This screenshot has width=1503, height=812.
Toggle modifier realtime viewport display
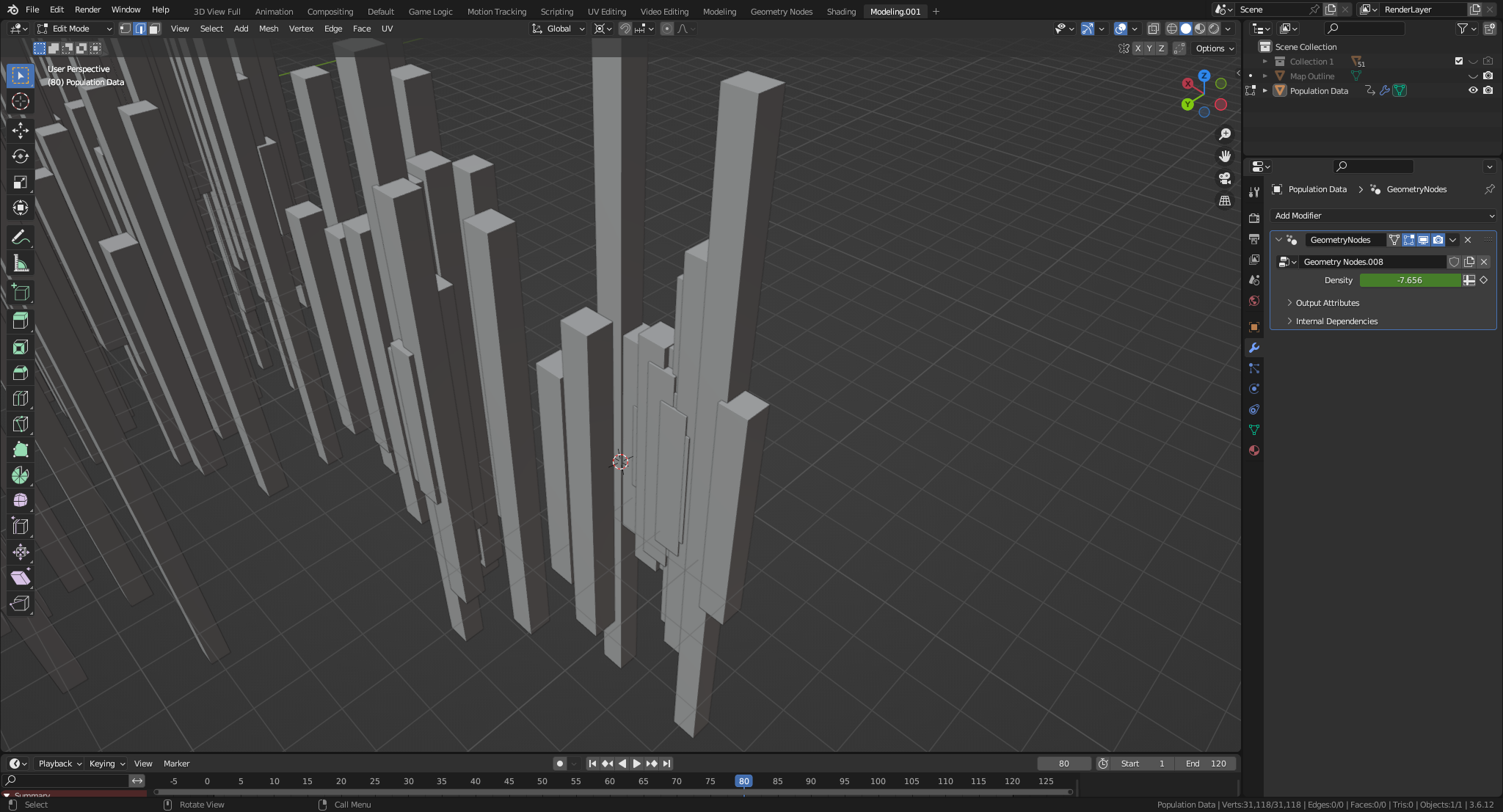pos(1423,240)
